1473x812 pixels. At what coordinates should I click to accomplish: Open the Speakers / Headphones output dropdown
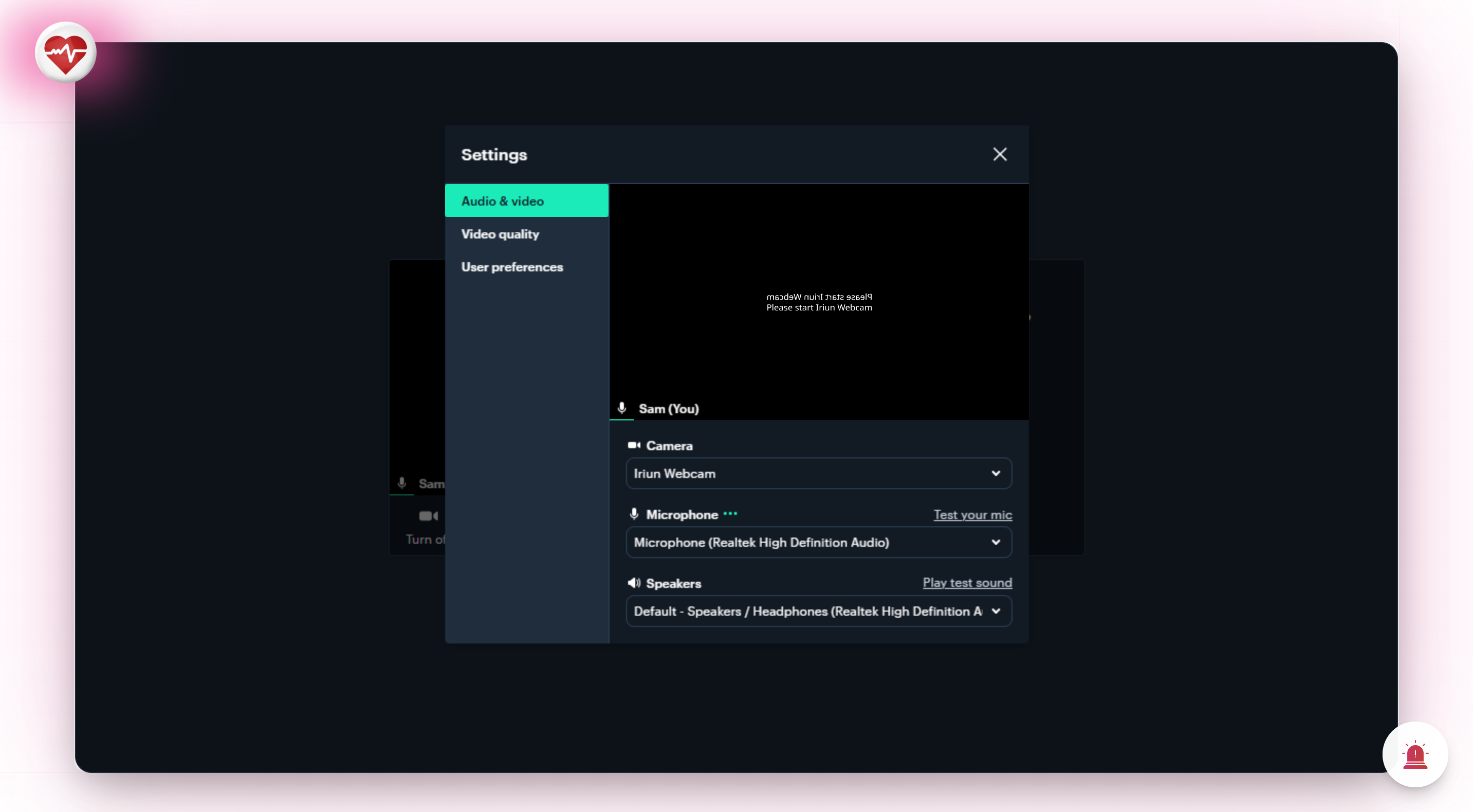[x=818, y=611]
